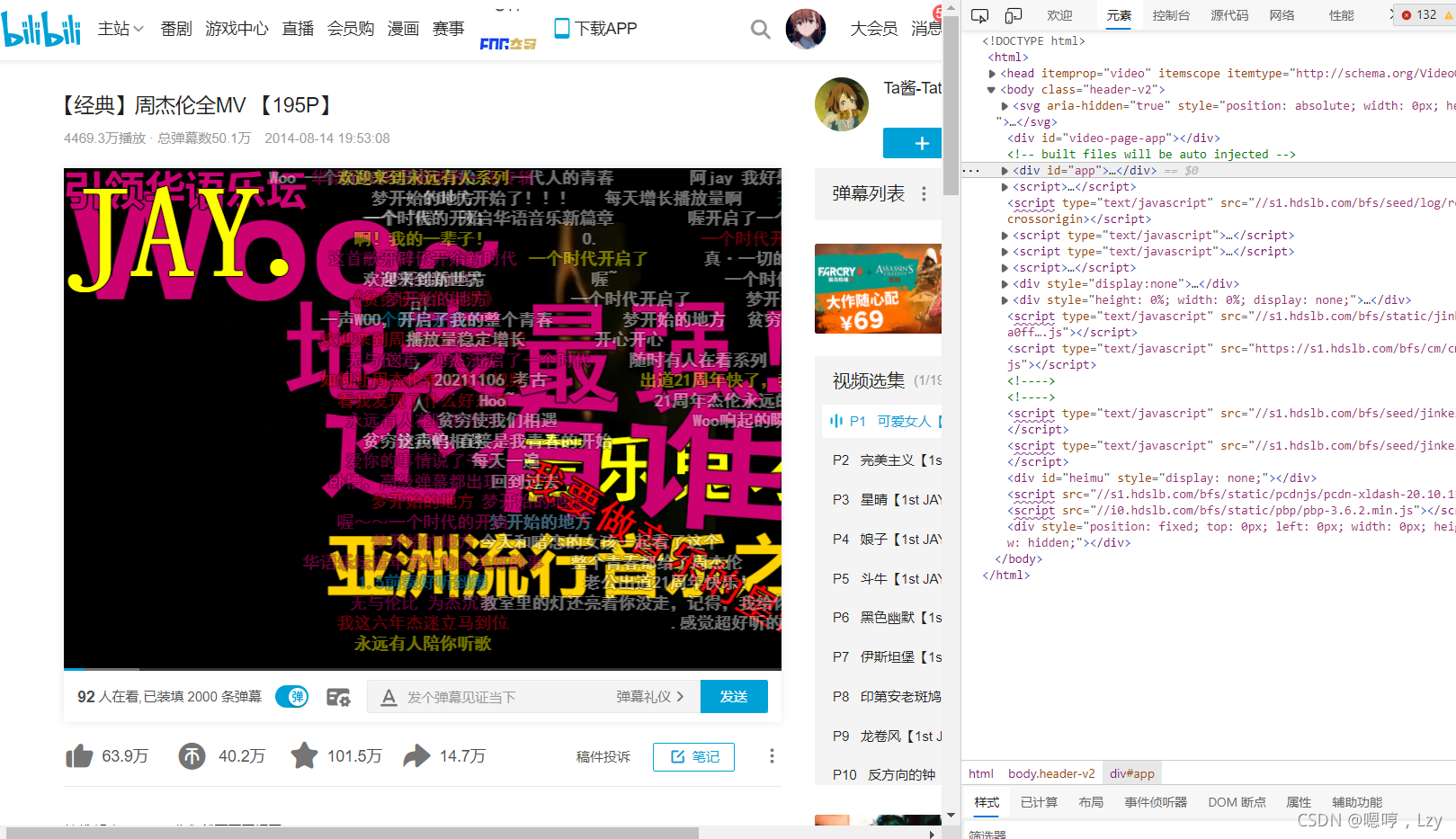This screenshot has height=839, width=1456.
Task: Open 弹幕礼仪 link
Action: click(649, 697)
